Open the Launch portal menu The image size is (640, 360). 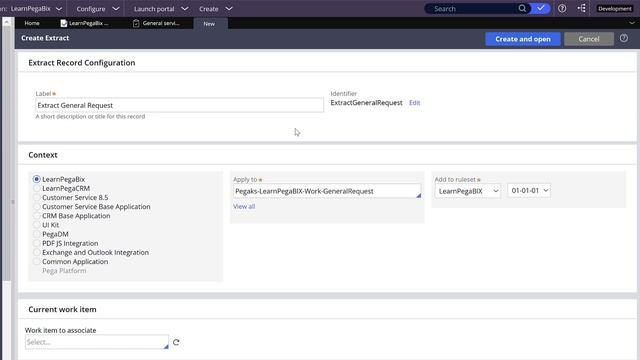pos(154,9)
